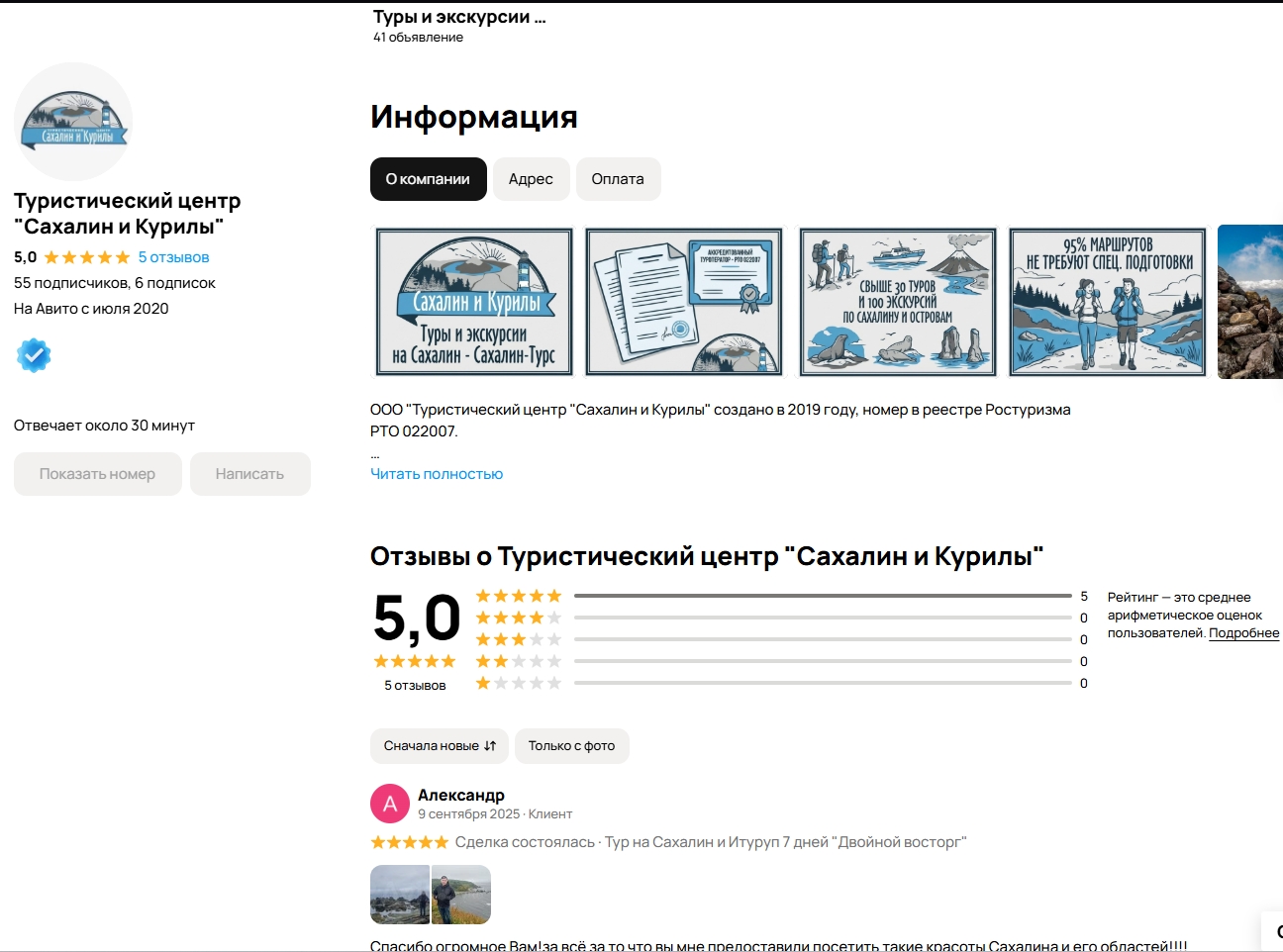1283x952 pixels.
Task: Click the three-star rating row
Action: pos(782,639)
